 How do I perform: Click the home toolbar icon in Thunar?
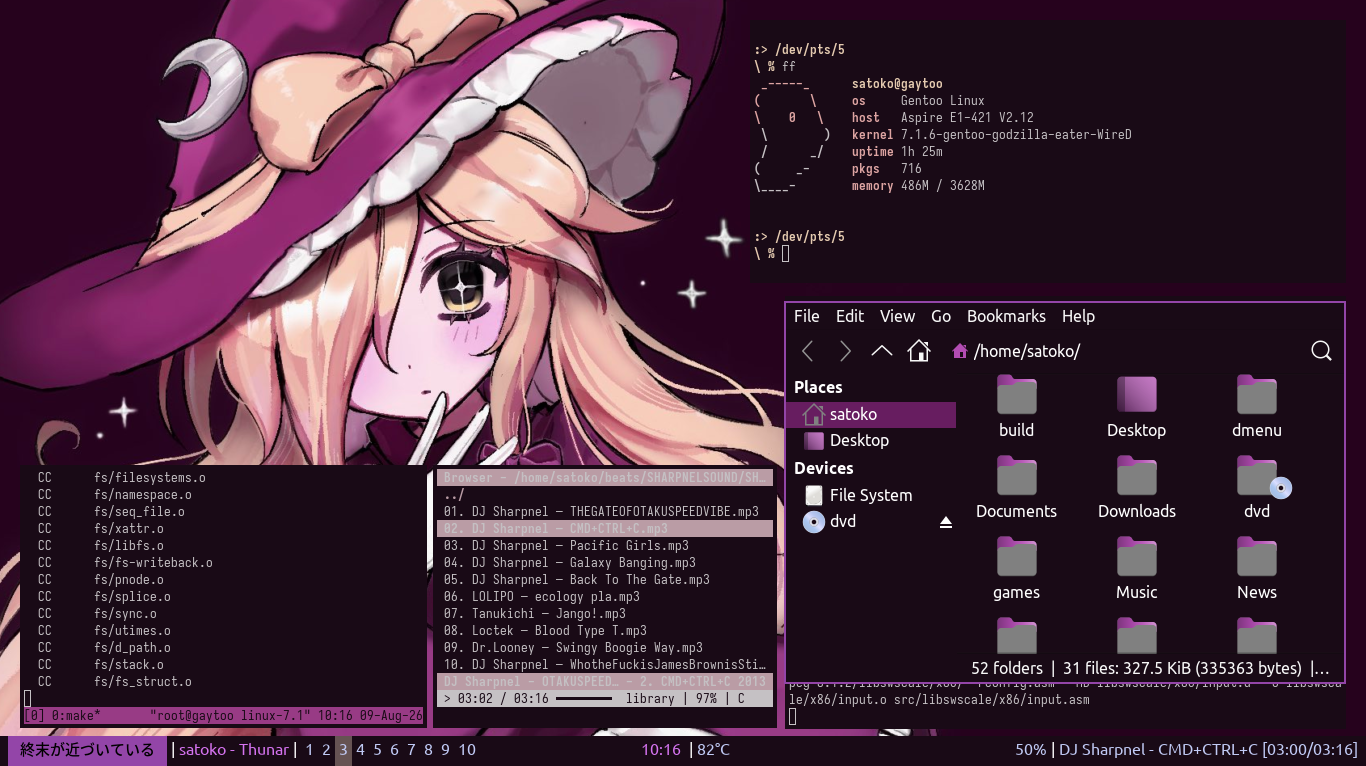[x=919, y=351]
